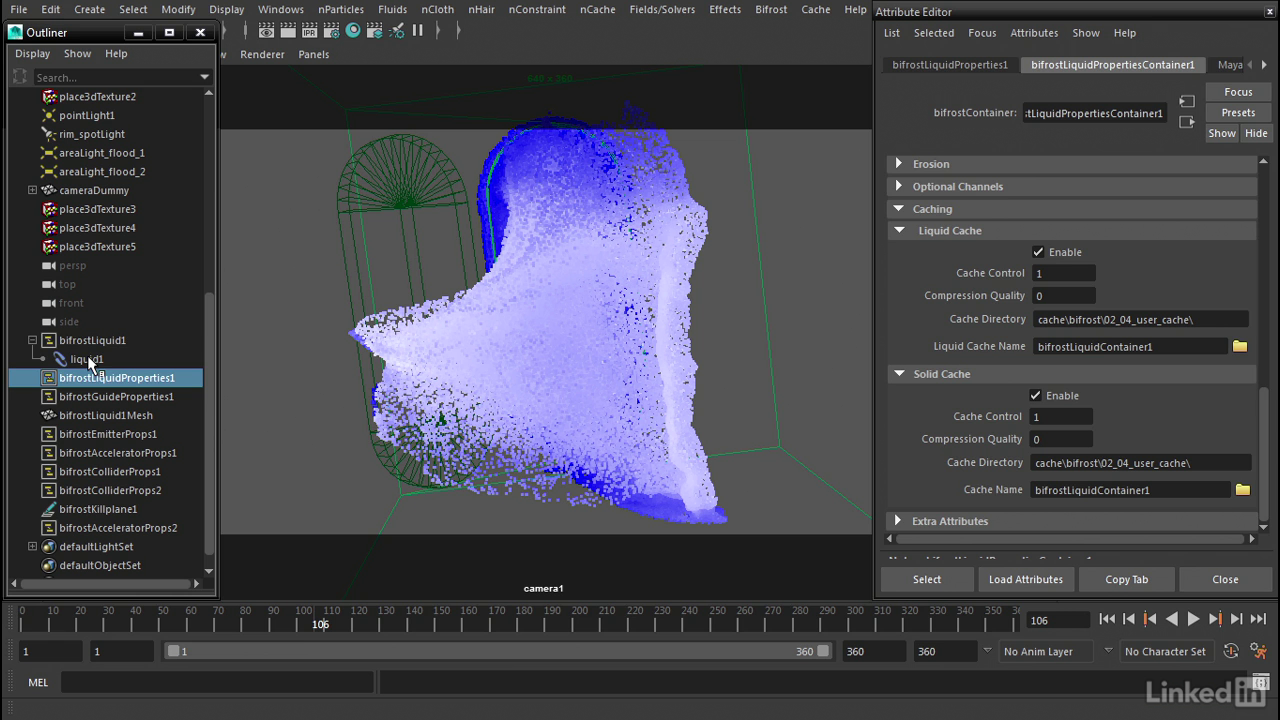The height and width of the screenshot is (720, 1280).
Task: Browse folder for Solid Cache Name
Action: click(1243, 490)
